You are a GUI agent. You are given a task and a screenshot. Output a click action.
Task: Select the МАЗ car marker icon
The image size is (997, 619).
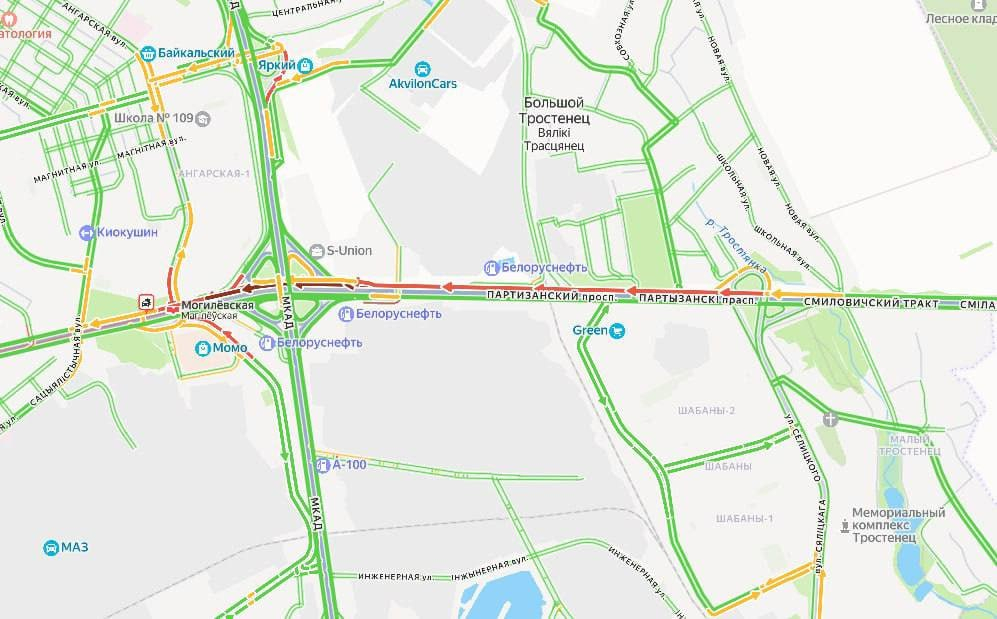coord(51,548)
